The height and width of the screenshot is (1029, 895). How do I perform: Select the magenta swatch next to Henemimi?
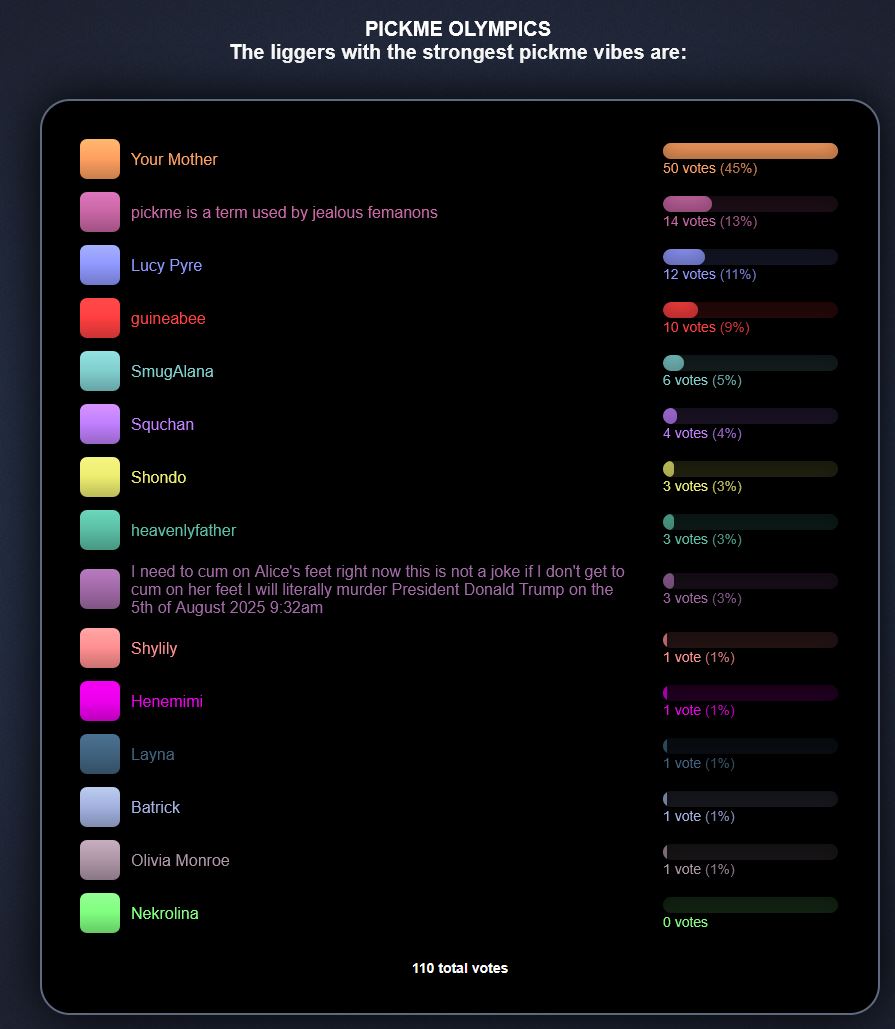(100, 702)
